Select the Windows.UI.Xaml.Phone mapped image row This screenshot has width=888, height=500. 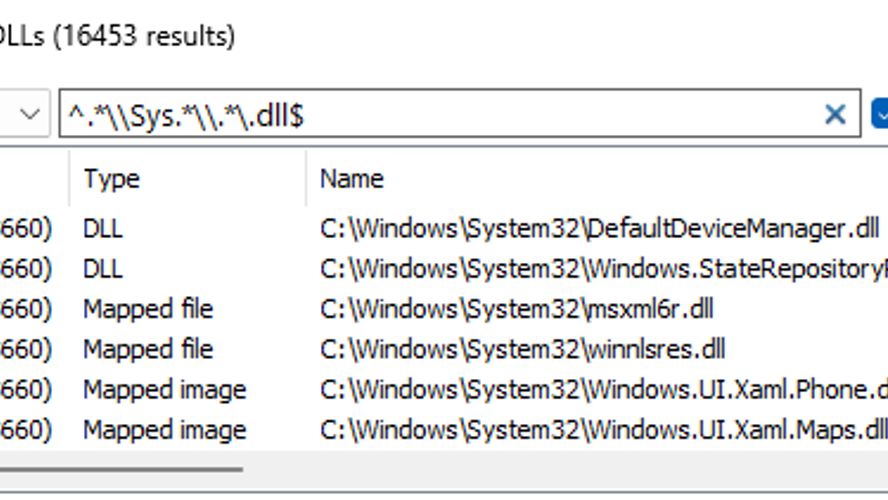pyautogui.click(x=602, y=389)
